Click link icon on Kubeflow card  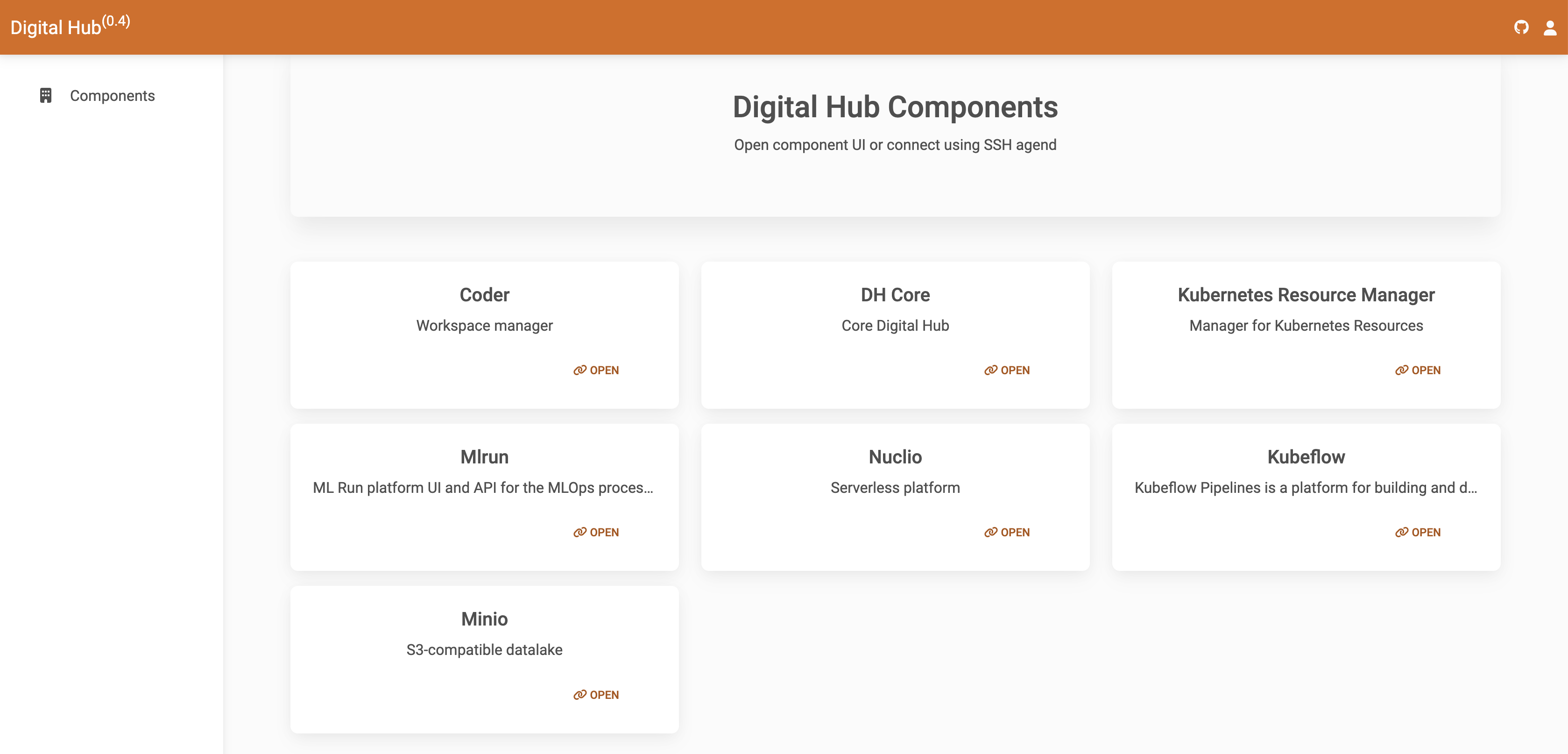pyautogui.click(x=1401, y=532)
